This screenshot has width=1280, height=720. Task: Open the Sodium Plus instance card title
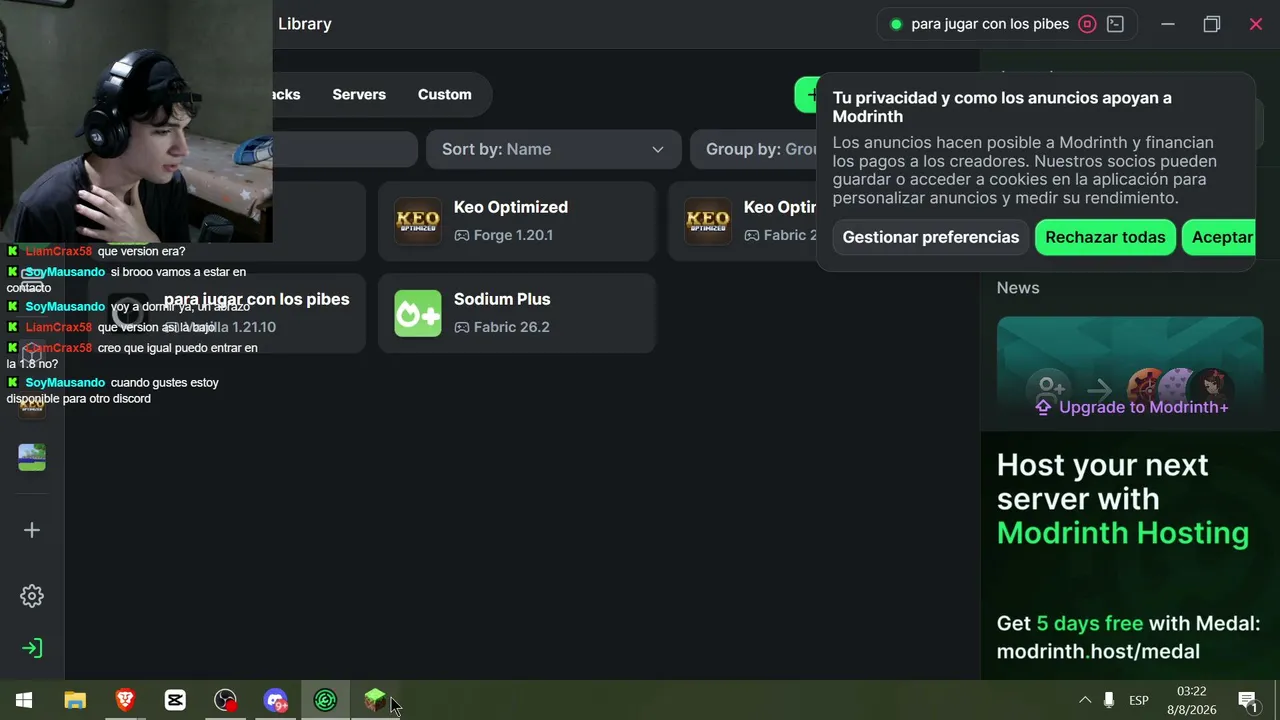pos(502,299)
